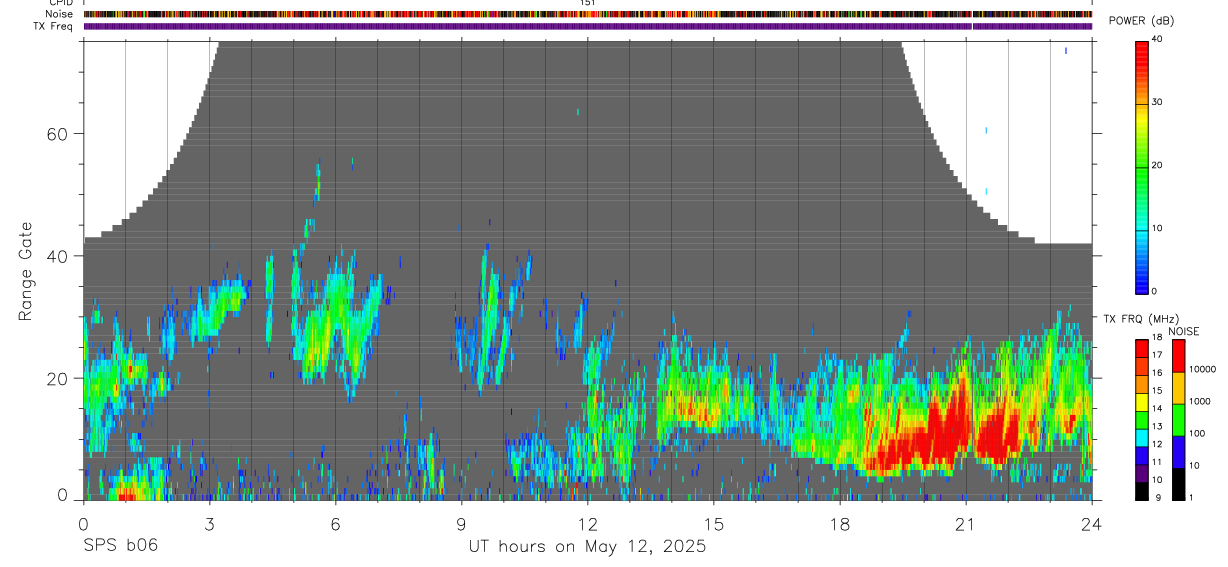This screenshot has width=1228, height=567.
Task: Click the '3' tick on the UT hours axis
Action: point(210,522)
